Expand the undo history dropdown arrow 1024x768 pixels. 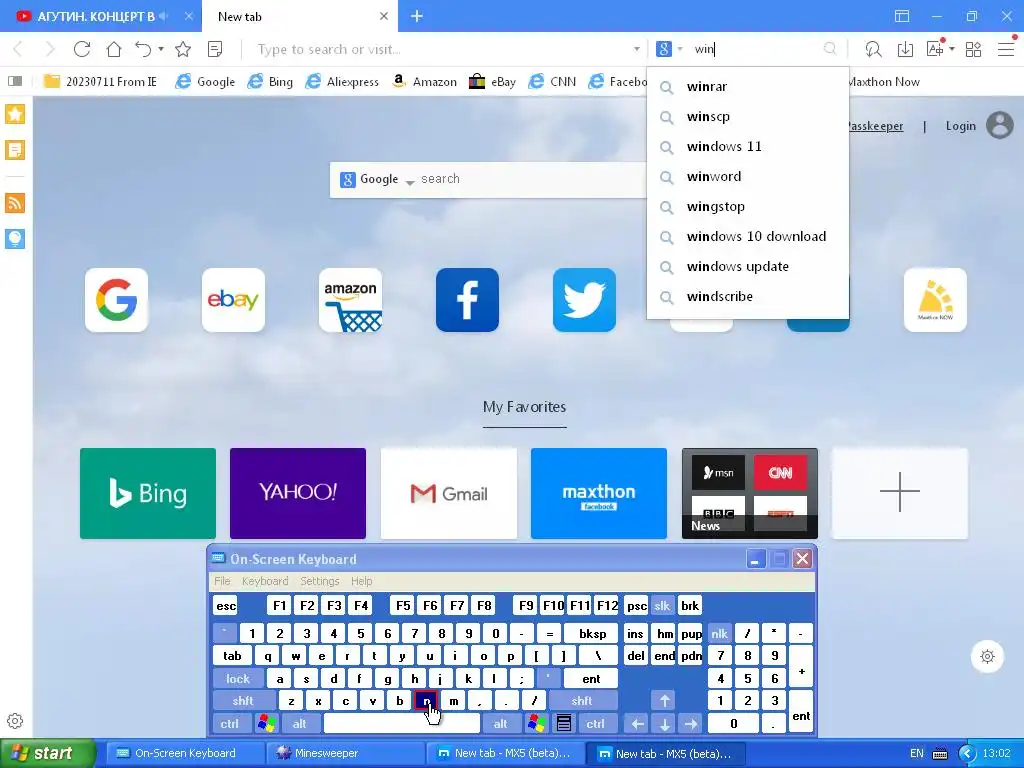(161, 49)
